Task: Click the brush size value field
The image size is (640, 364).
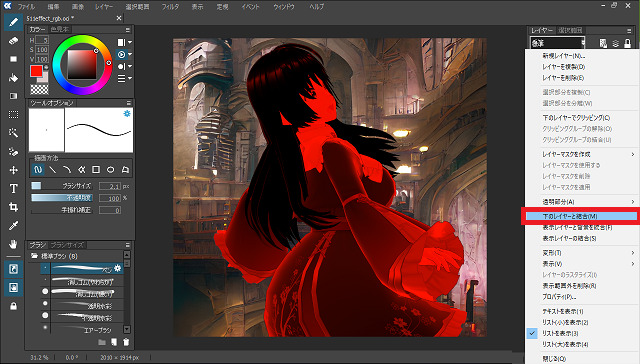Action: click(x=110, y=186)
